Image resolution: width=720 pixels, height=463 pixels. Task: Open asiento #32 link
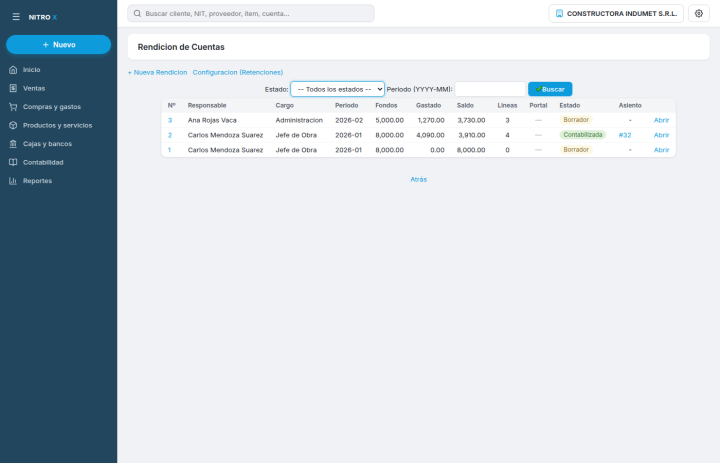625,135
